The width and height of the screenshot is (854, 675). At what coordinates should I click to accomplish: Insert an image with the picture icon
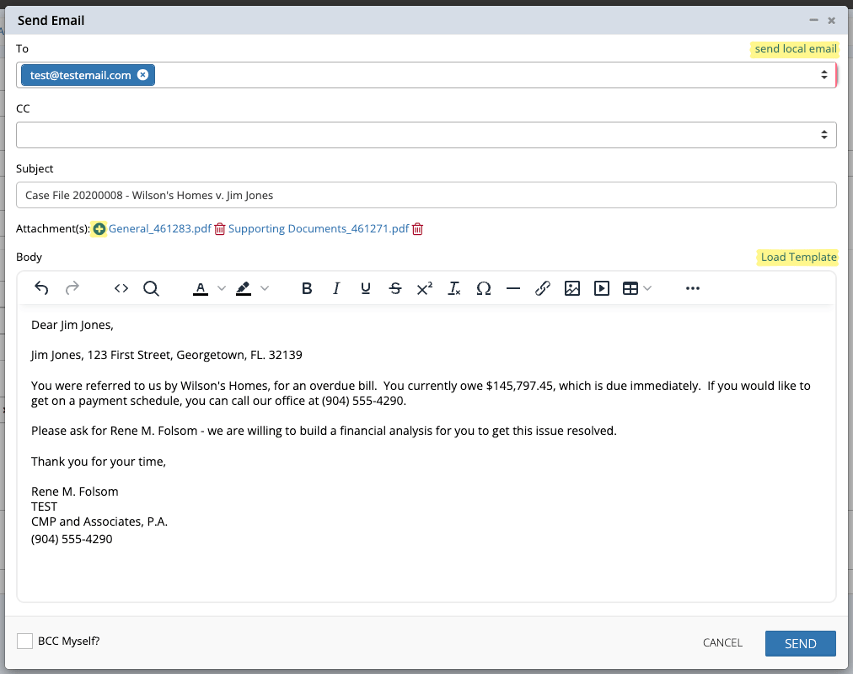(x=572, y=288)
